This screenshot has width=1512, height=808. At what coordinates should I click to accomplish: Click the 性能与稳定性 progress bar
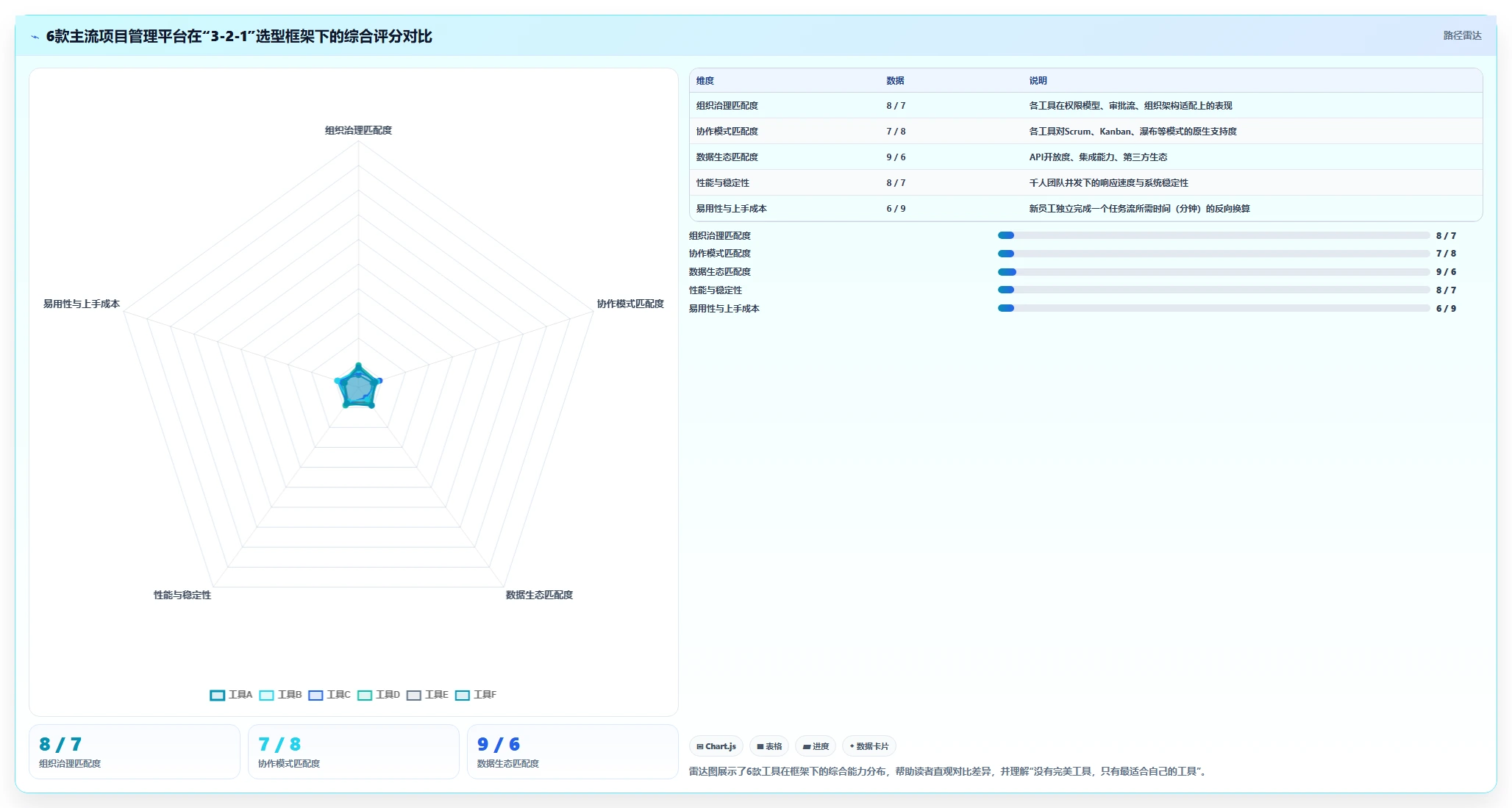coord(1213,290)
